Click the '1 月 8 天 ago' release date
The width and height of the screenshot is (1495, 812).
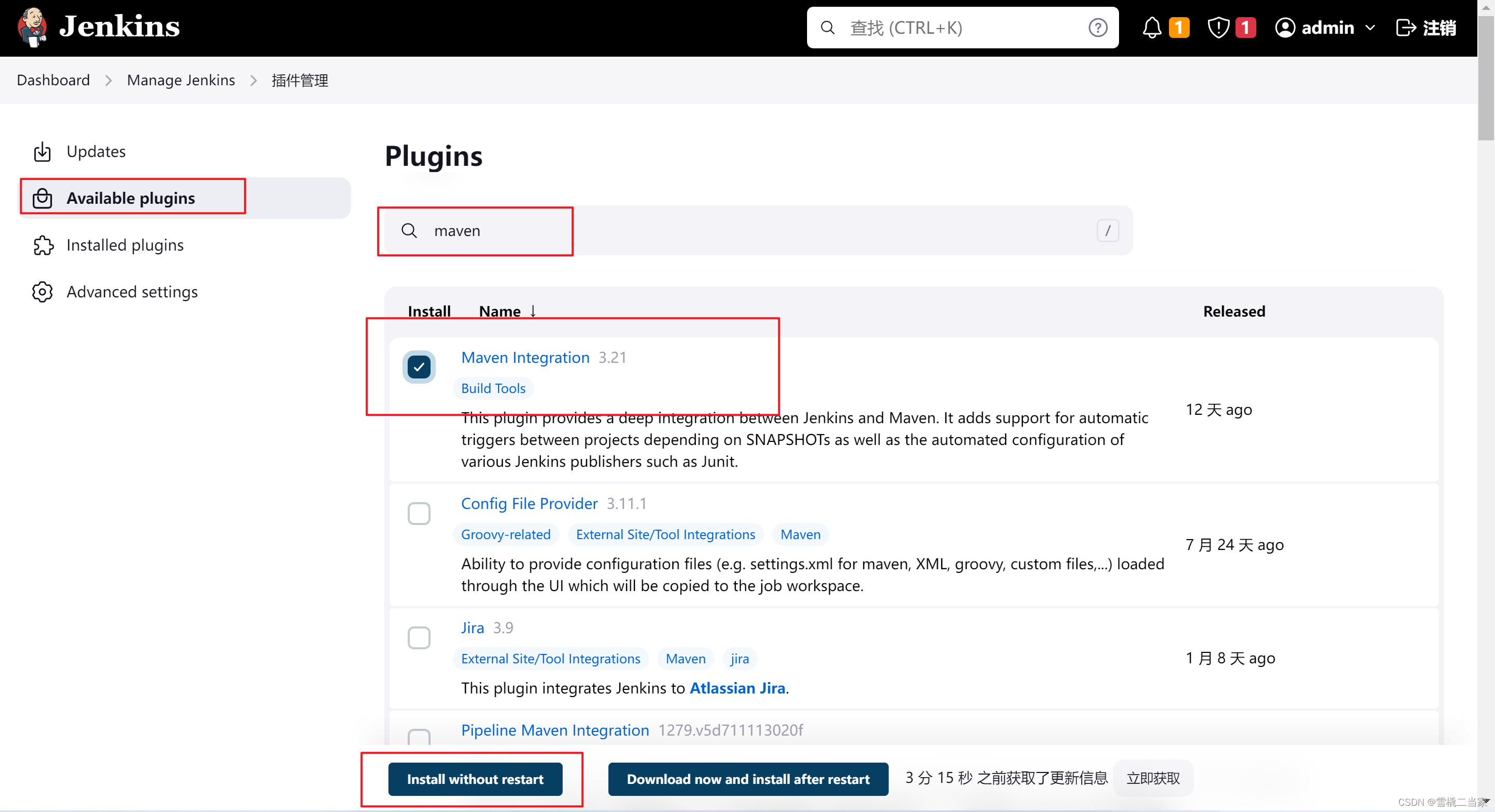click(1230, 658)
